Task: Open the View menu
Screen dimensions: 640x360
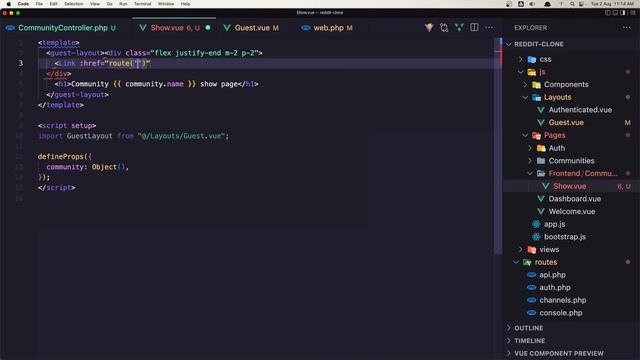Action: point(95,4)
